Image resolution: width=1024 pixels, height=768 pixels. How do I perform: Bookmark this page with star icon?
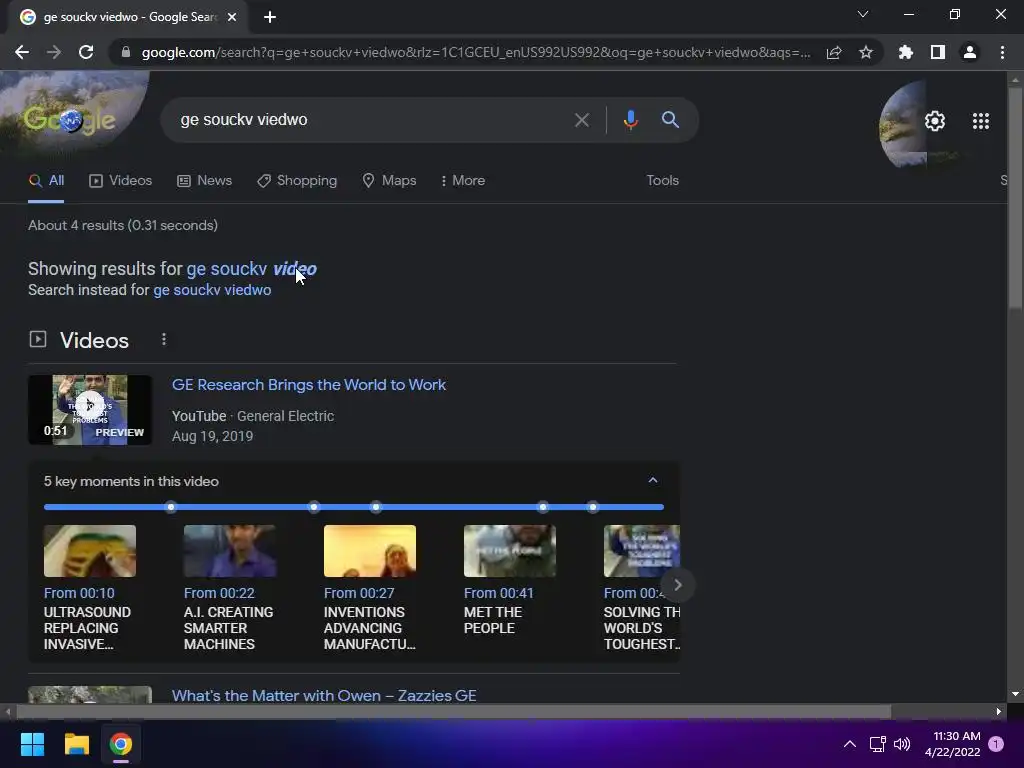click(866, 52)
